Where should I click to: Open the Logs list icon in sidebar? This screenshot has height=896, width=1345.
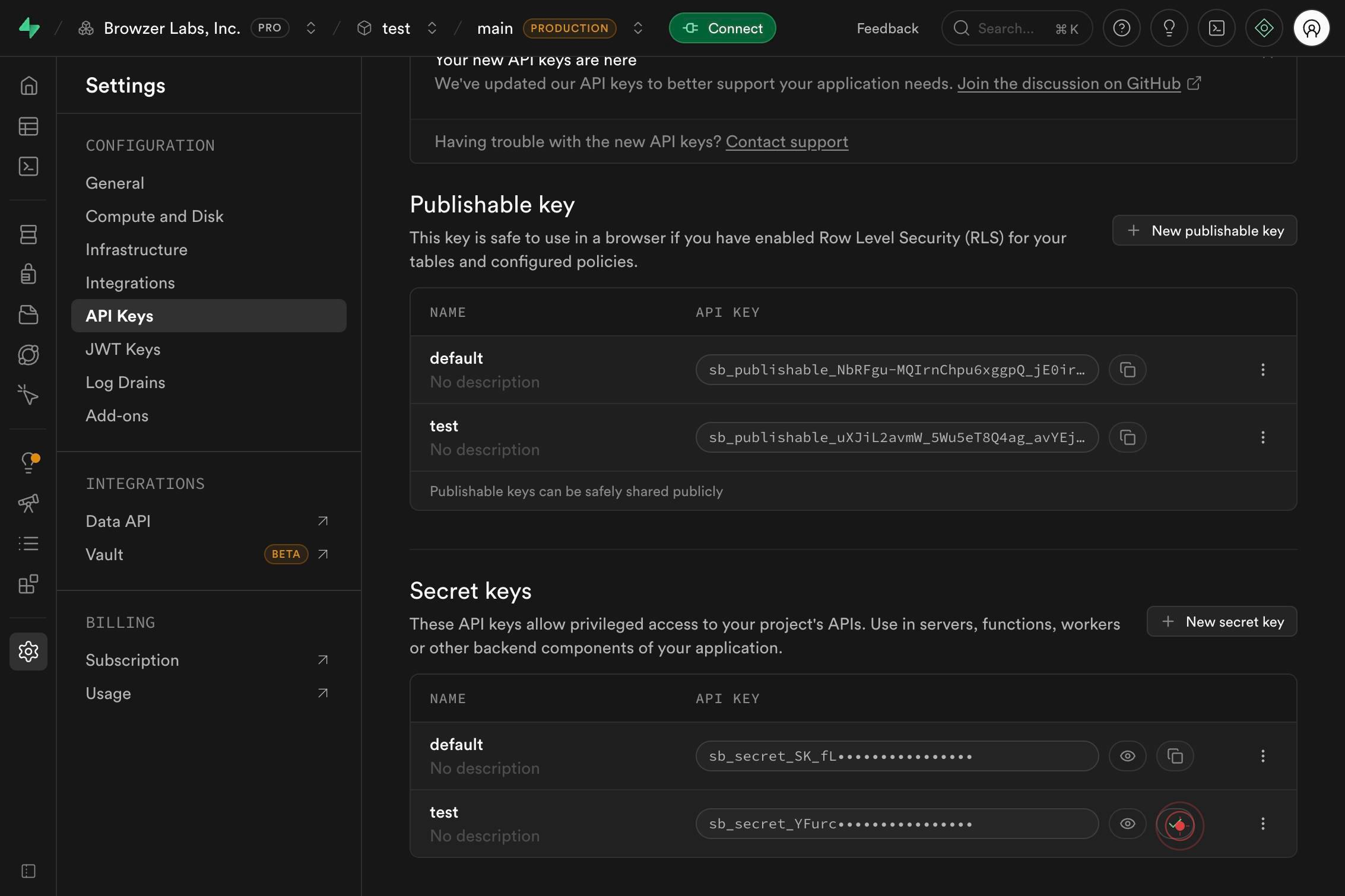[x=28, y=544]
